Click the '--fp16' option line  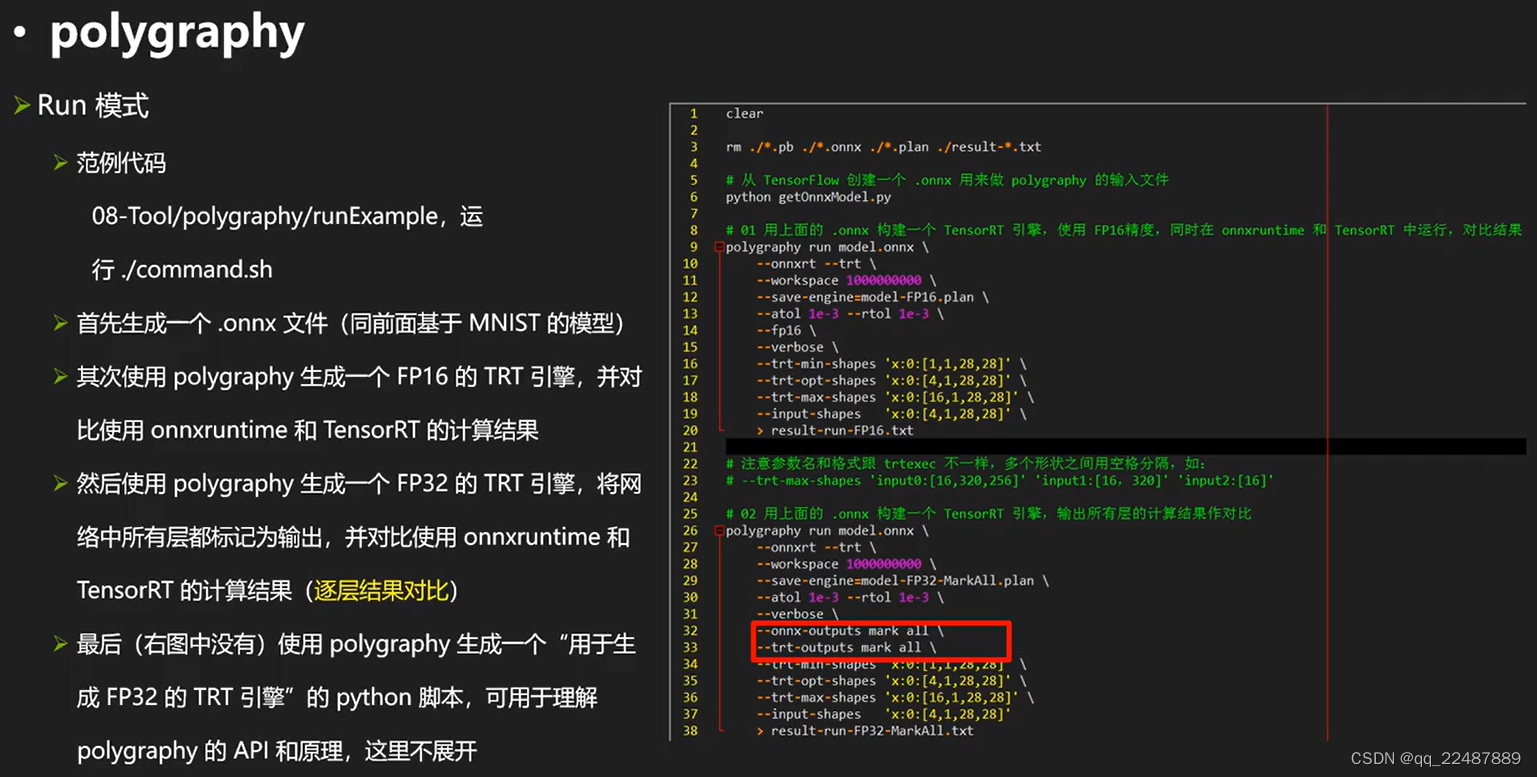point(786,330)
